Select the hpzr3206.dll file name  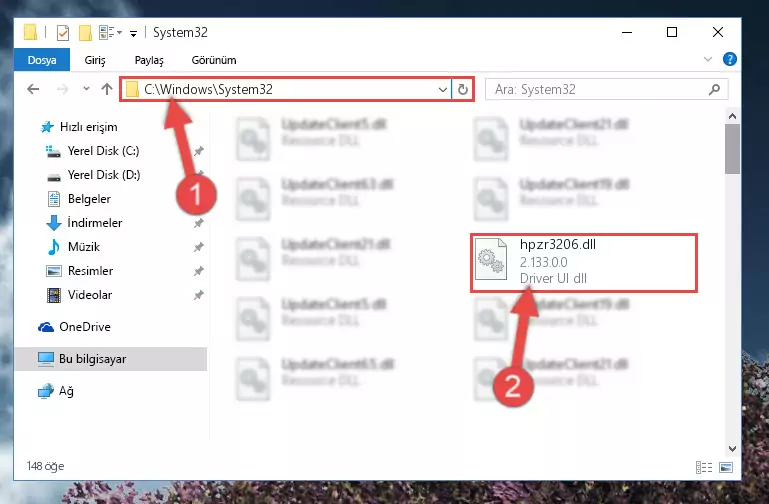(x=558, y=244)
